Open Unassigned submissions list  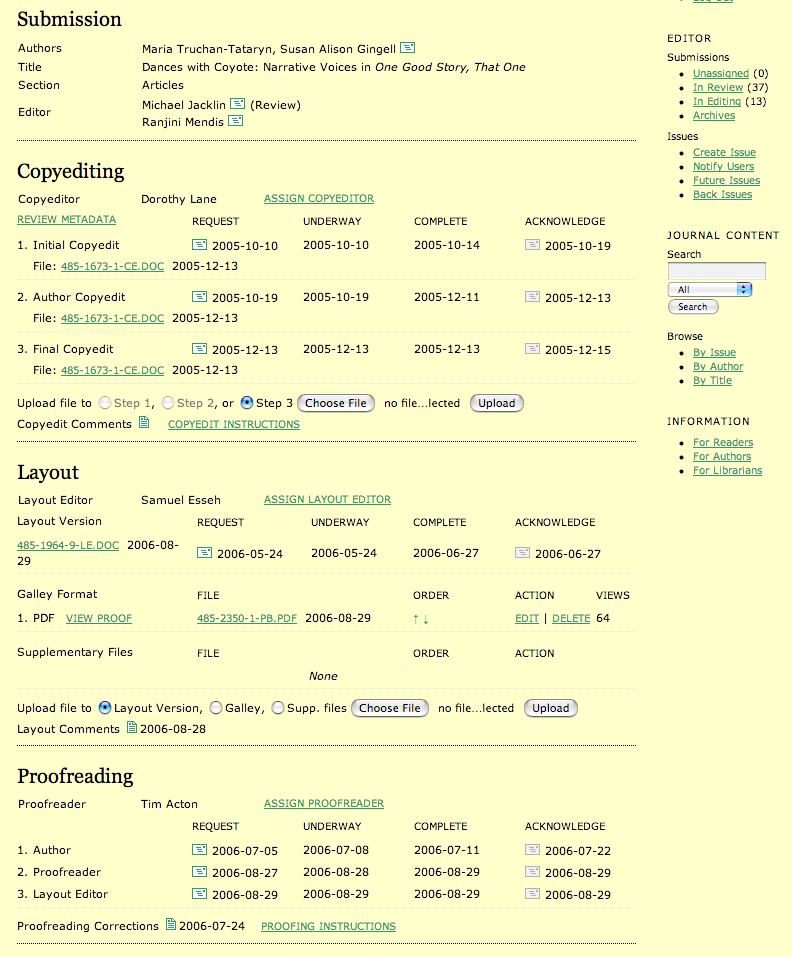tap(721, 73)
